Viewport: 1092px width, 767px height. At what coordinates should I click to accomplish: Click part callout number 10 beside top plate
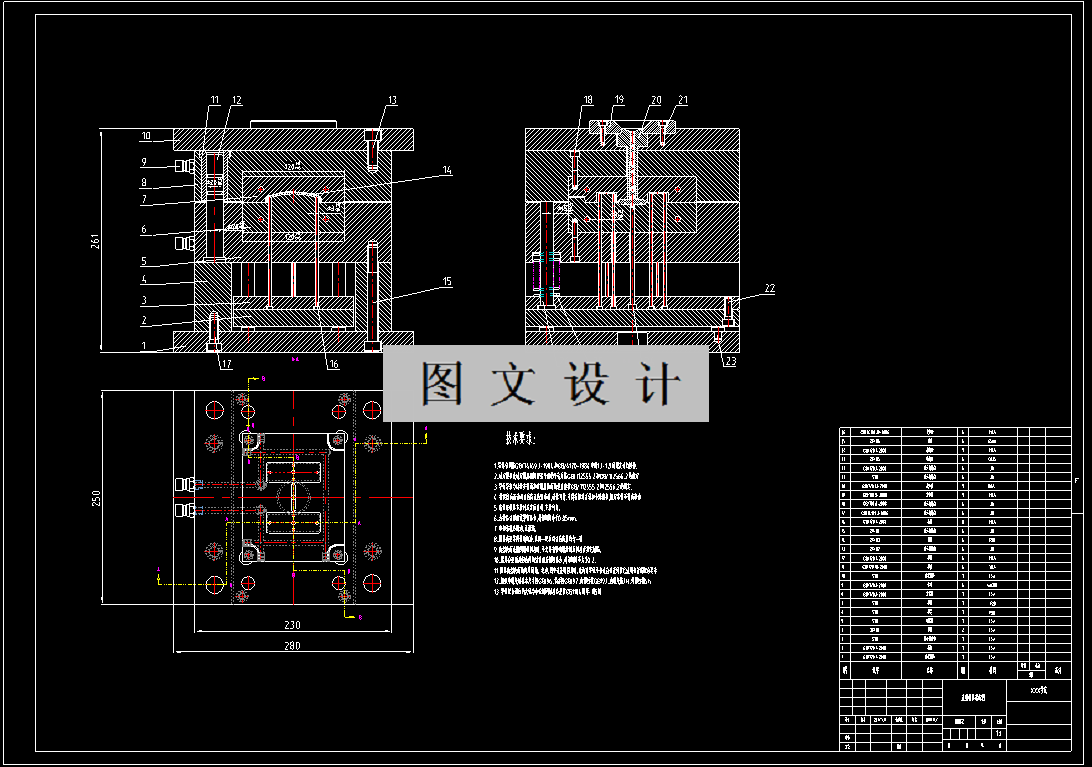point(146,136)
